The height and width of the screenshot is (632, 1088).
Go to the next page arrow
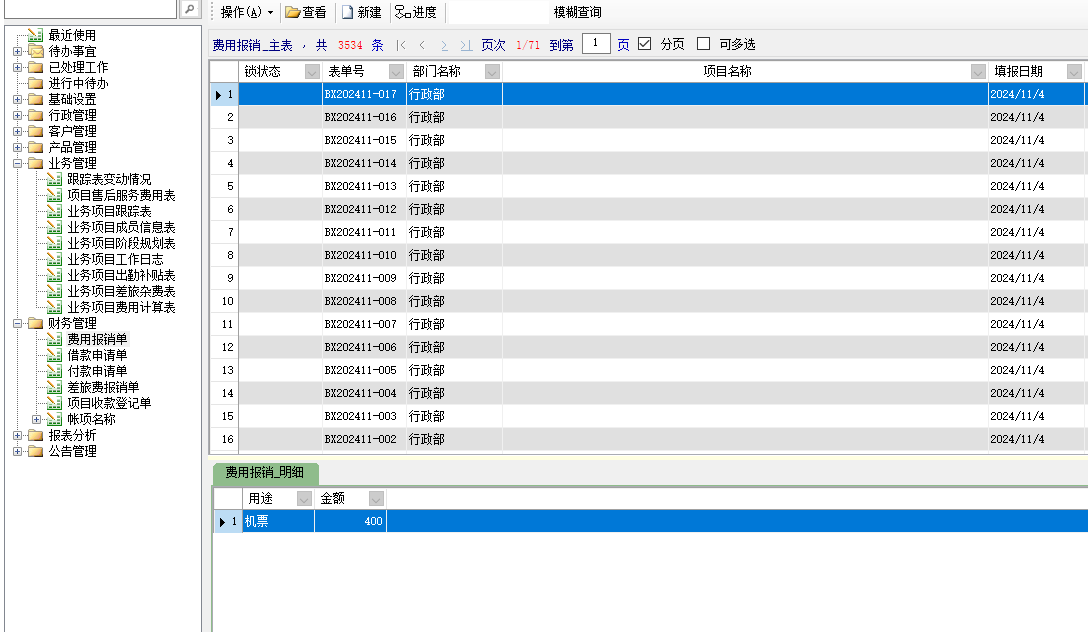click(444, 45)
